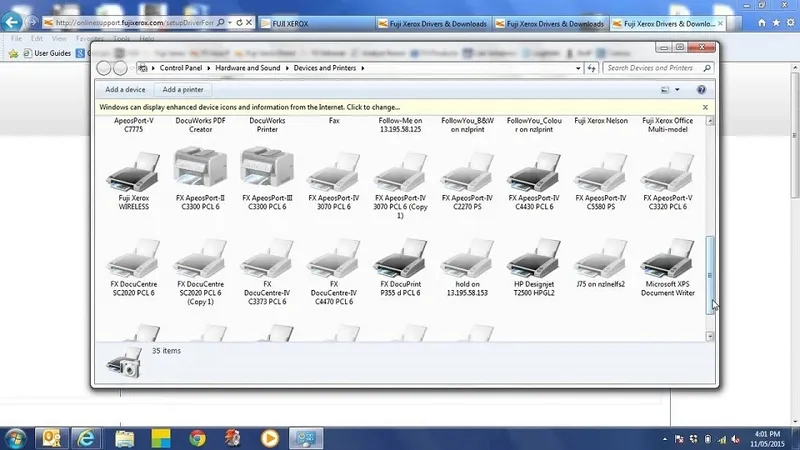Expand the Hardware and Sound breadcrumb arrow

pos(288,68)
